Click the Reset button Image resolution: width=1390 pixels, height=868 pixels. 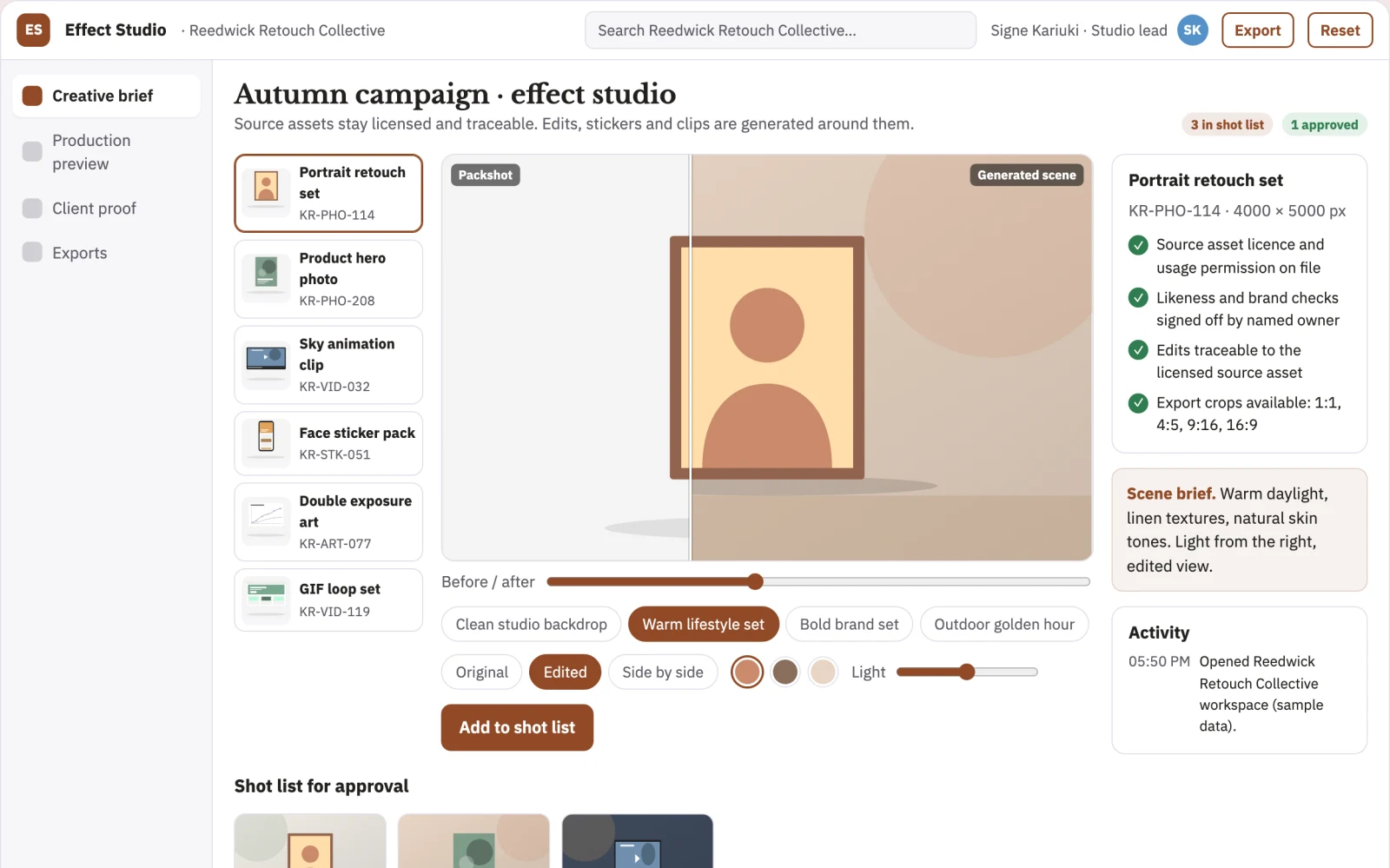click(x=1340, y=30)
